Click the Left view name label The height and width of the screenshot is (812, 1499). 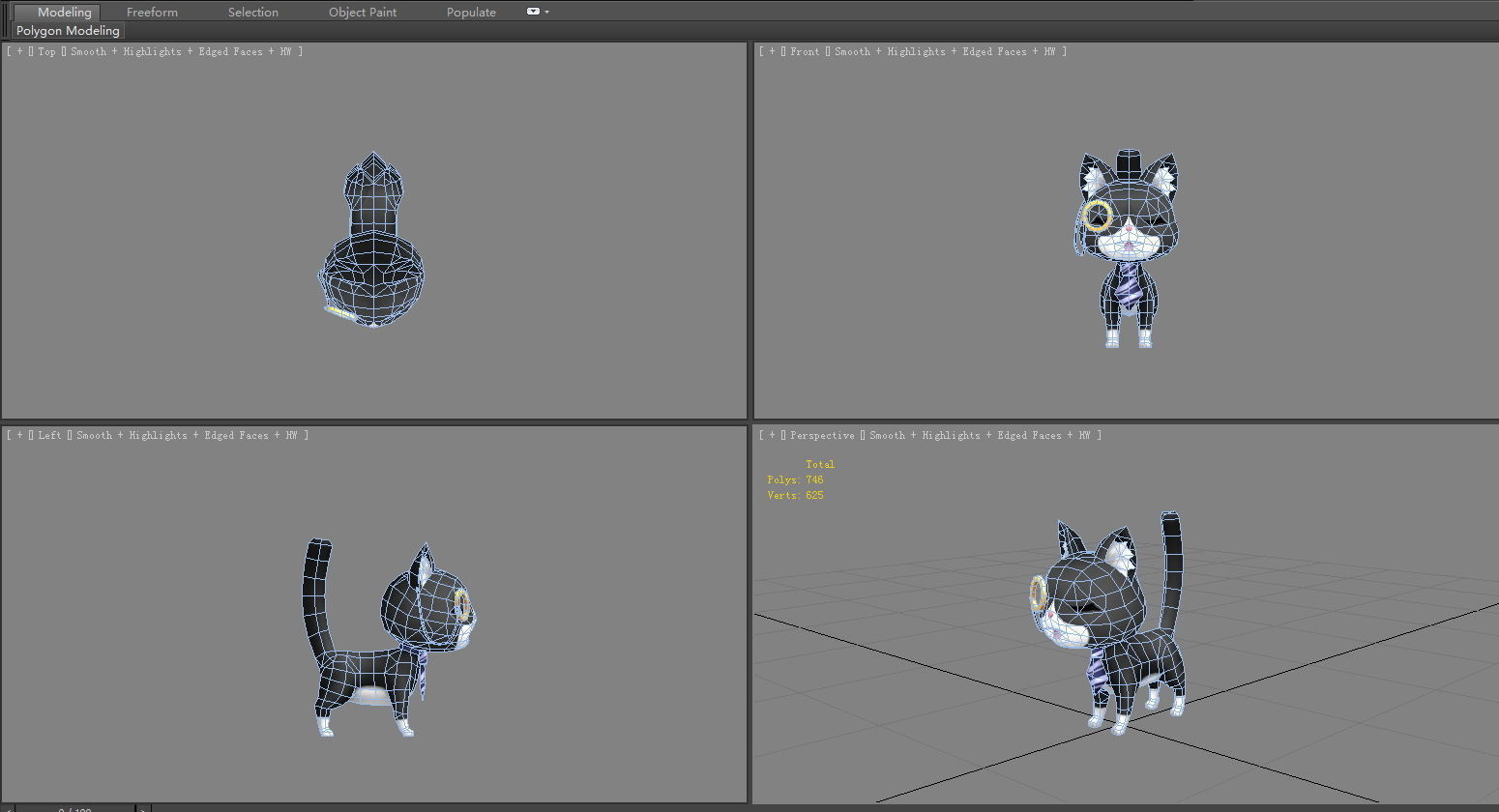[49, 435]
